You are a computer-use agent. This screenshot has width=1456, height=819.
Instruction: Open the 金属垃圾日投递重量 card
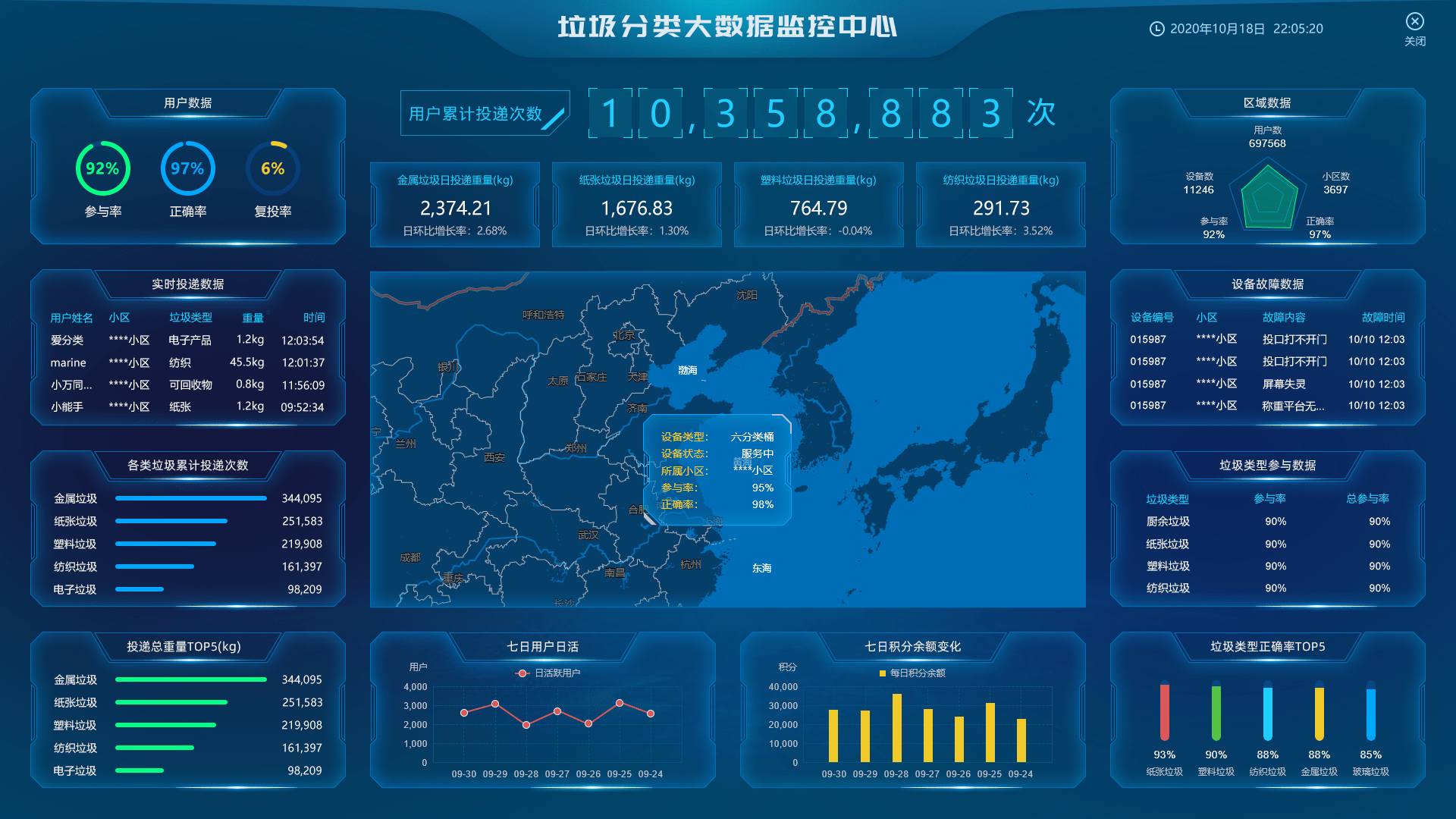[x=455, y=205]
